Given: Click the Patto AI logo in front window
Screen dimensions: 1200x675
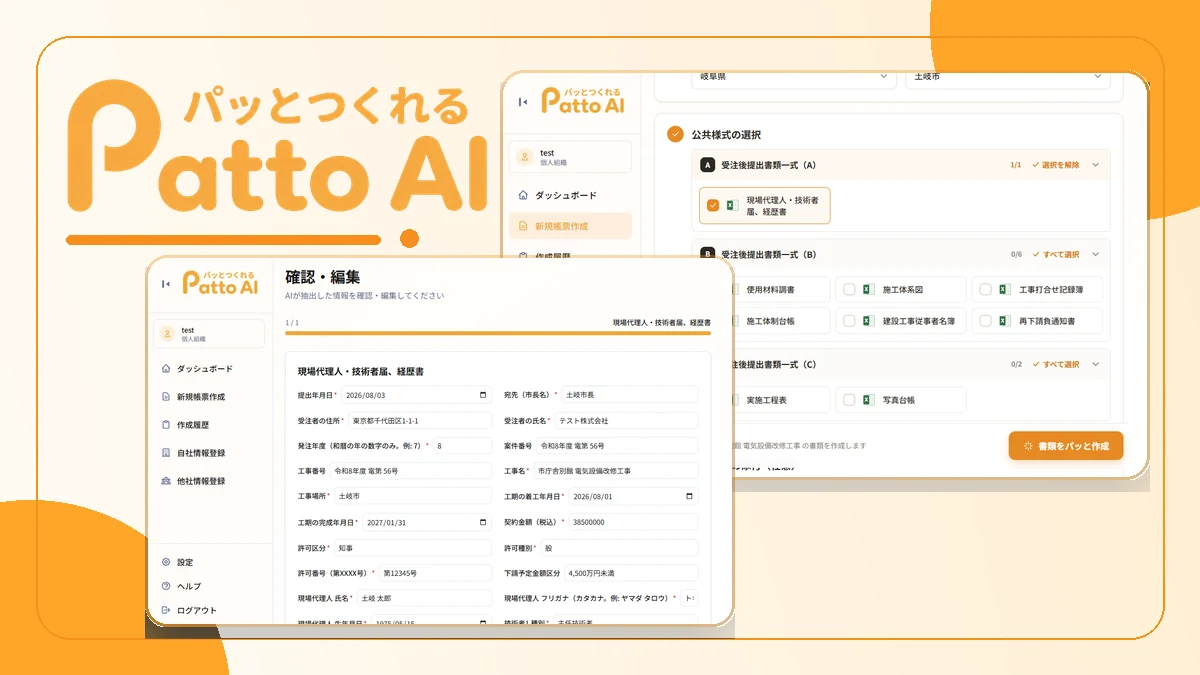Looking at the screenshot, I should [x=220, y=283].
